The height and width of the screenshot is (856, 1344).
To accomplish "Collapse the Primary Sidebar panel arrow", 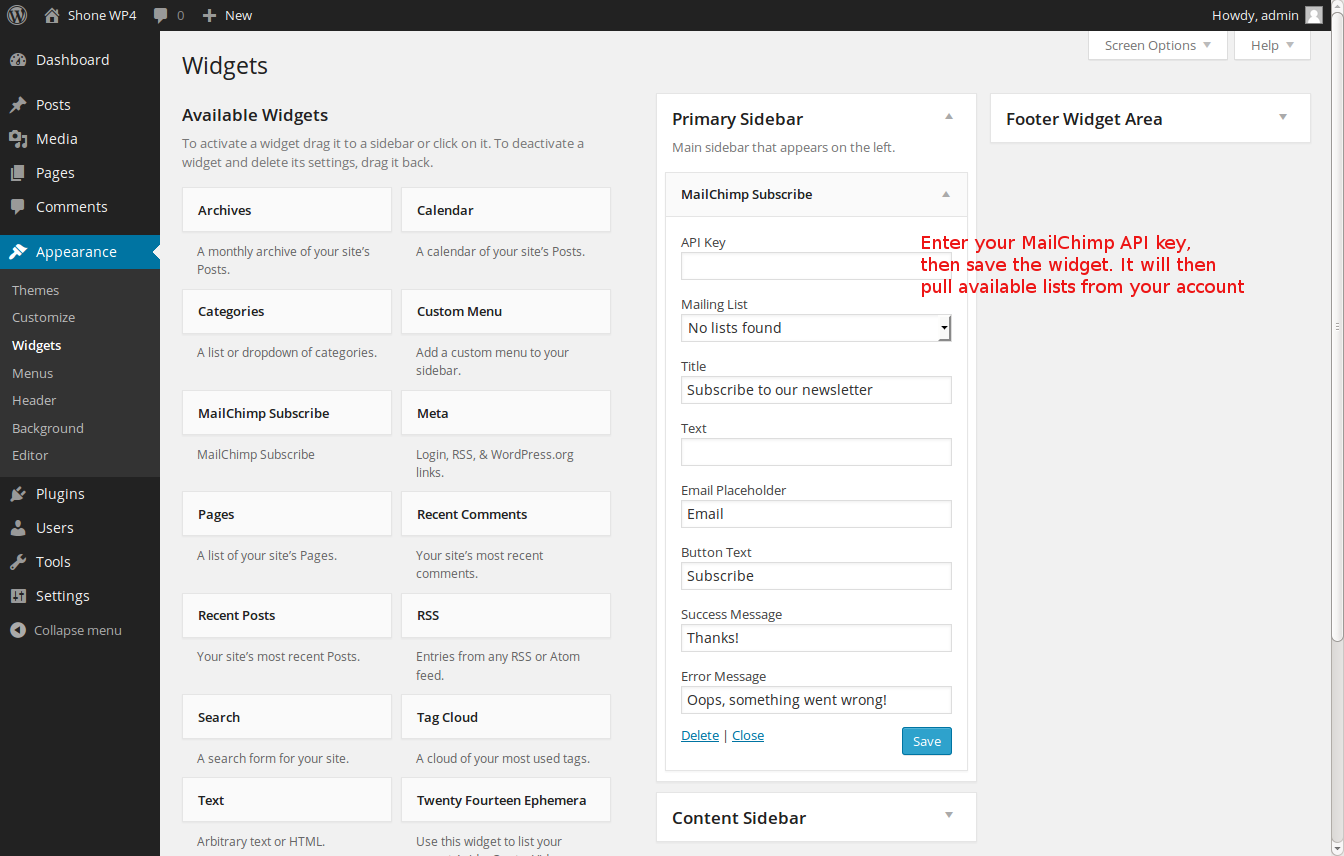I will point(949,117).
